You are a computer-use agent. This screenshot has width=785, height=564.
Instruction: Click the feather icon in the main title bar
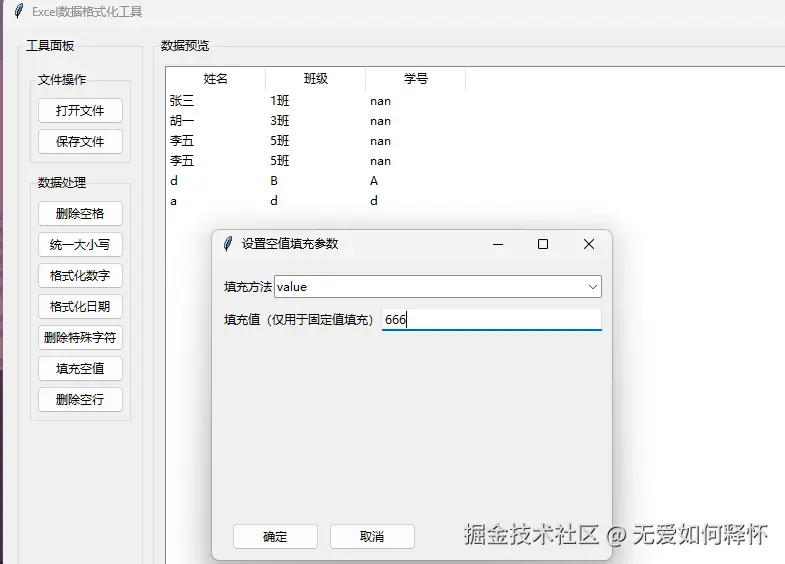19,11
